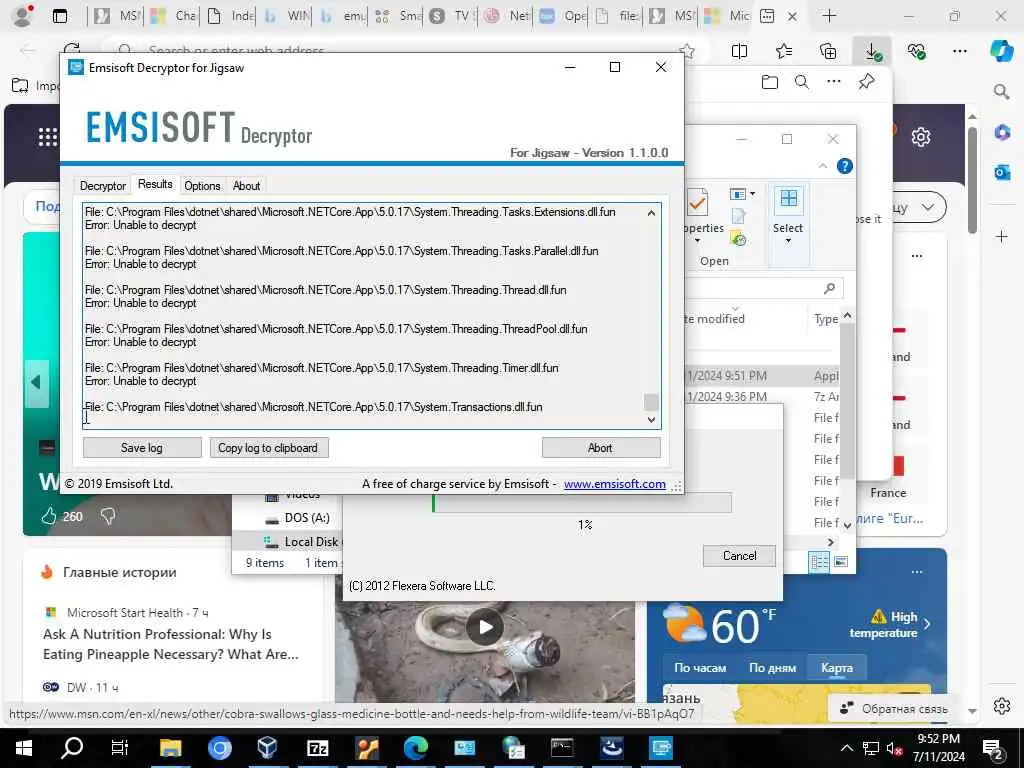Screen dimensions: 1024x768
Task: Click the installer progress bar at 1%
Action: (x=582, y=503)
